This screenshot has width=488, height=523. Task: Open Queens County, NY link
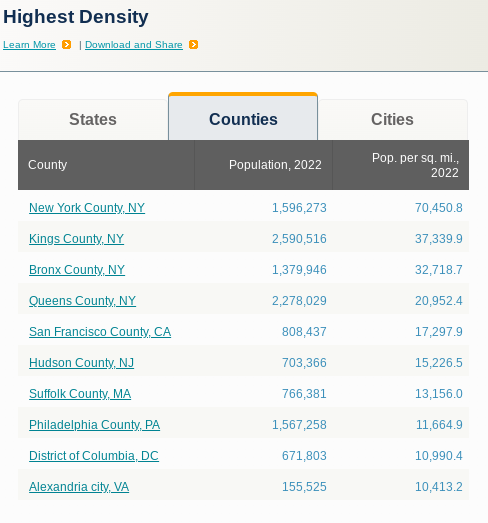[82, 301]
